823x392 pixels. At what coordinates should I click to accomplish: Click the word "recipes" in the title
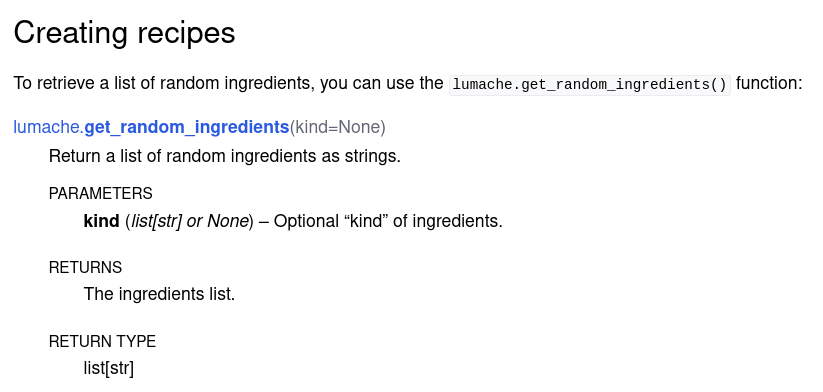[186, 34]
